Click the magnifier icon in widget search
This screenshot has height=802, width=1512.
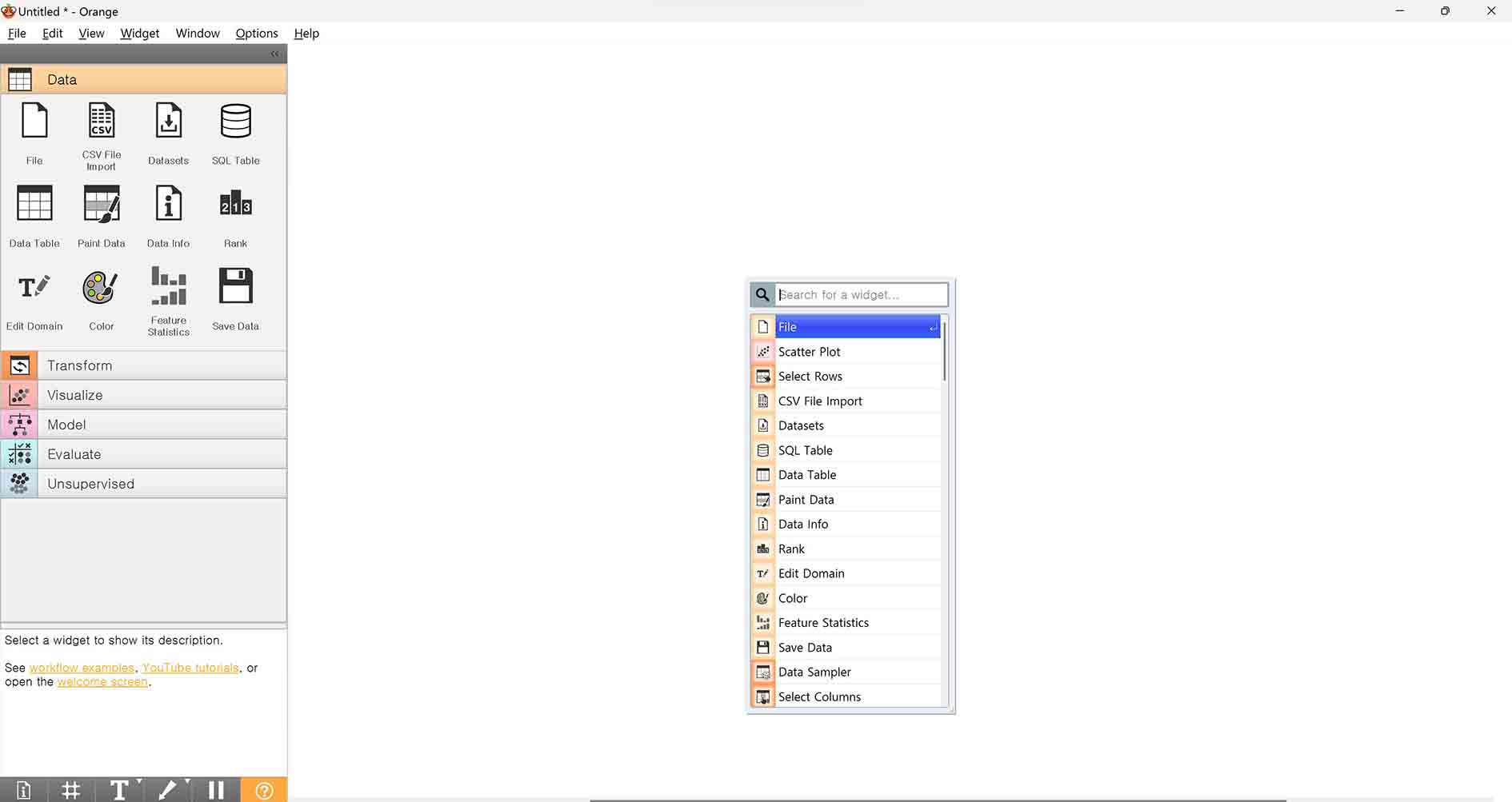pos(762,294)
